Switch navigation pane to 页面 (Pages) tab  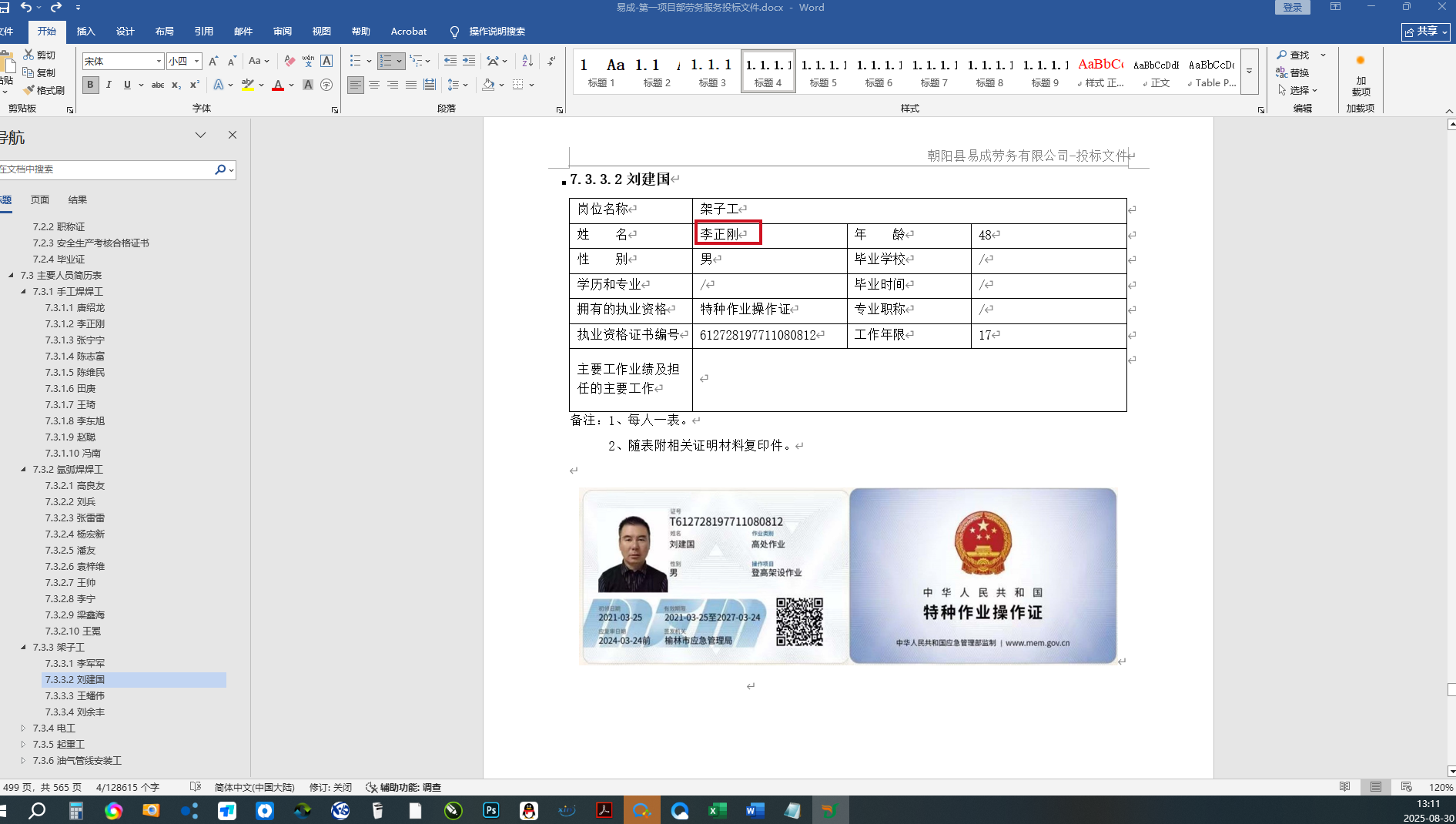(x=40, y=199)
